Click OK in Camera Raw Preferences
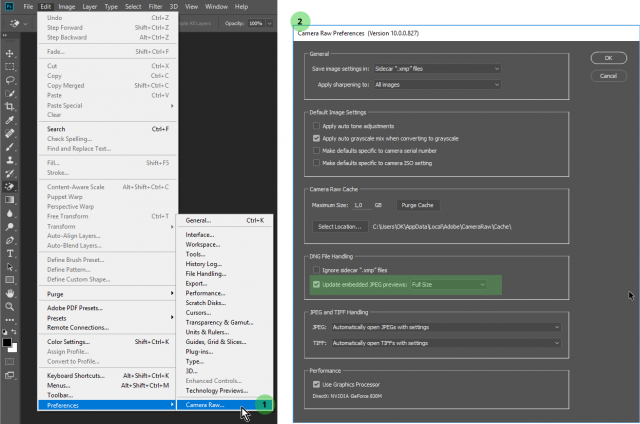640x424 pixels. click(x=609, y=58)
